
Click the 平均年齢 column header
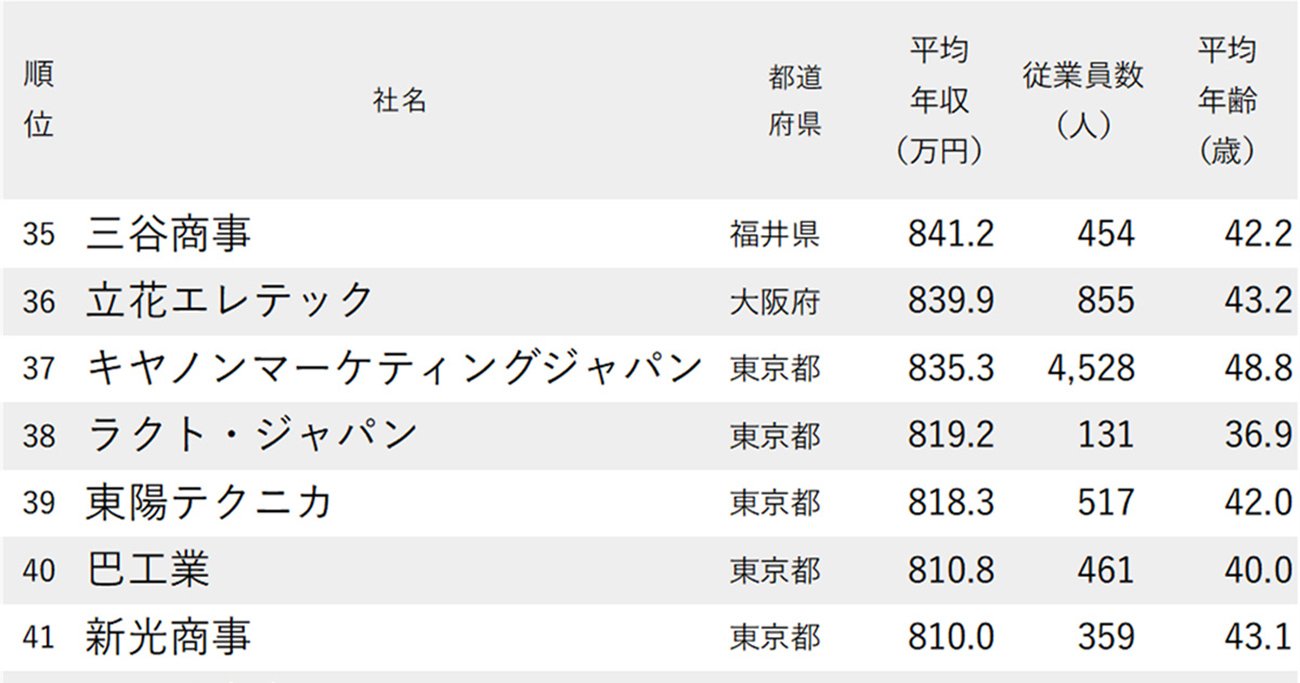(x=1227, y=100)
